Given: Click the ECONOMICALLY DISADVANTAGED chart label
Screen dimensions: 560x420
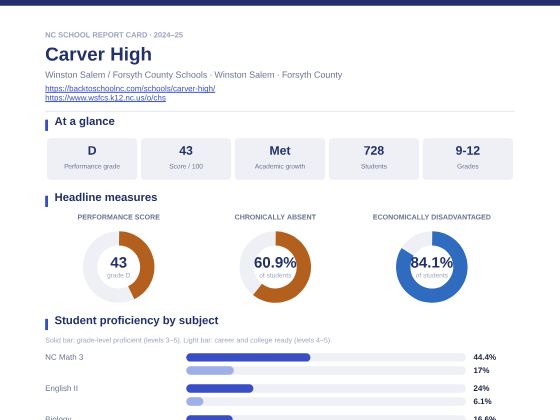Looking at the screenshot, I should pyautogui.click(x=431, y=217).
